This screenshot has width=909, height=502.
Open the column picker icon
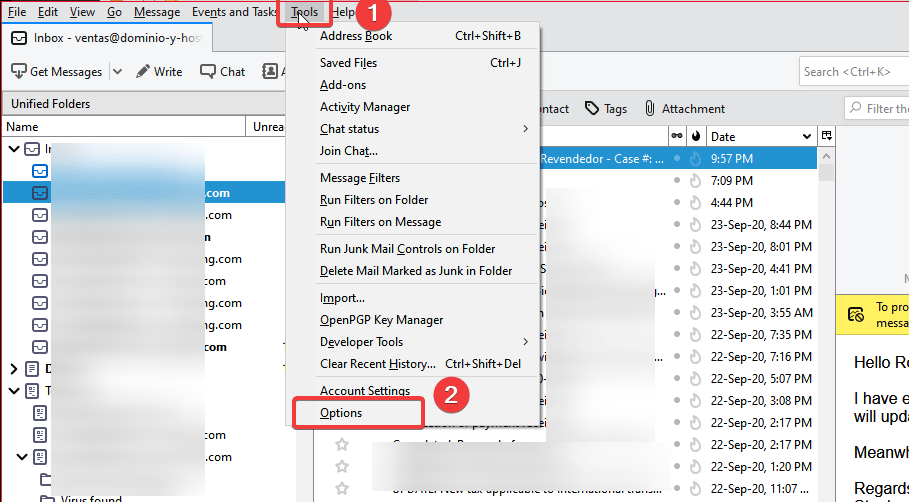tap(826, 136)
